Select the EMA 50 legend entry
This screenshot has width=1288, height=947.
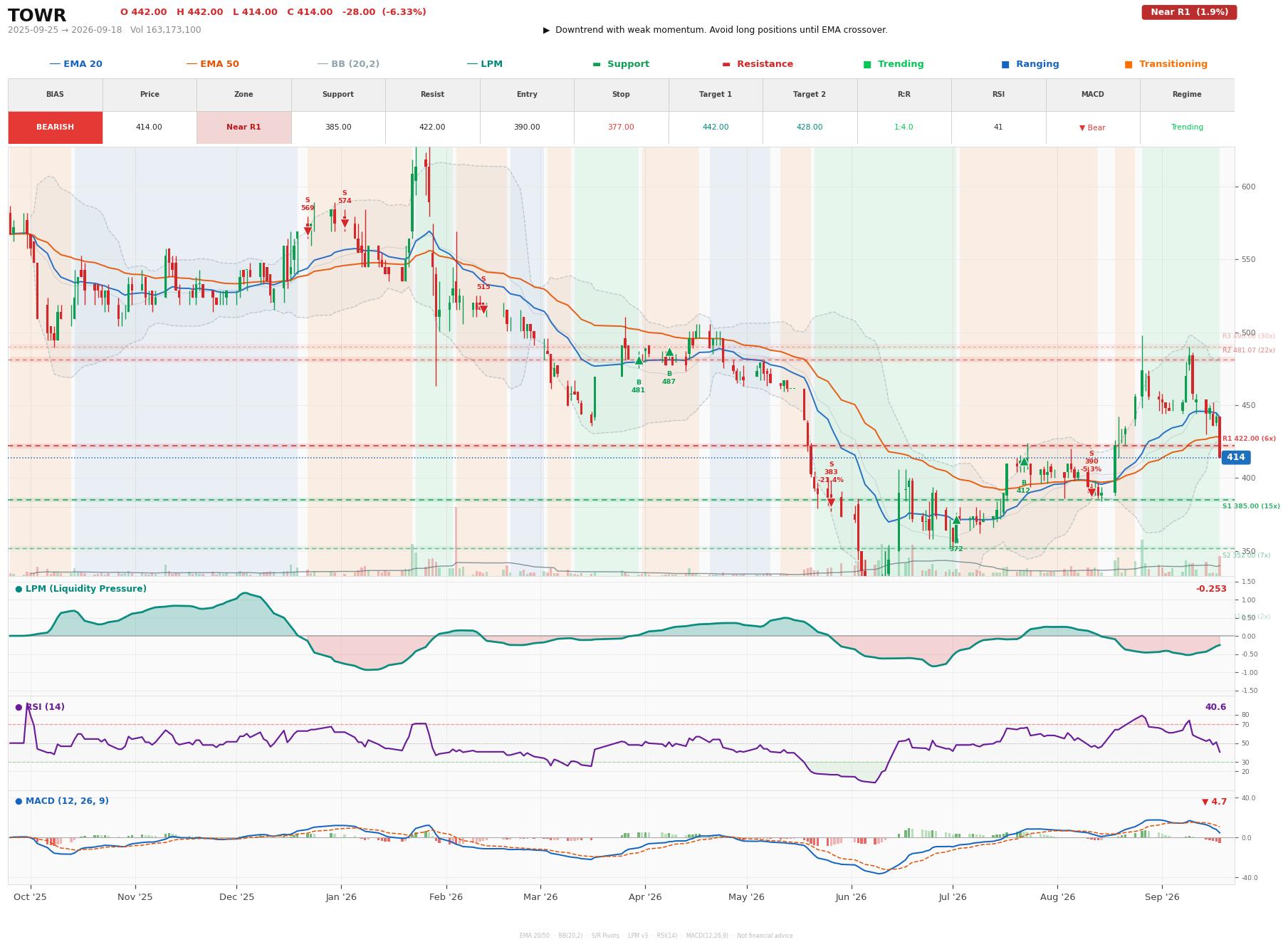pyautogui.click(x=212, y=64)
